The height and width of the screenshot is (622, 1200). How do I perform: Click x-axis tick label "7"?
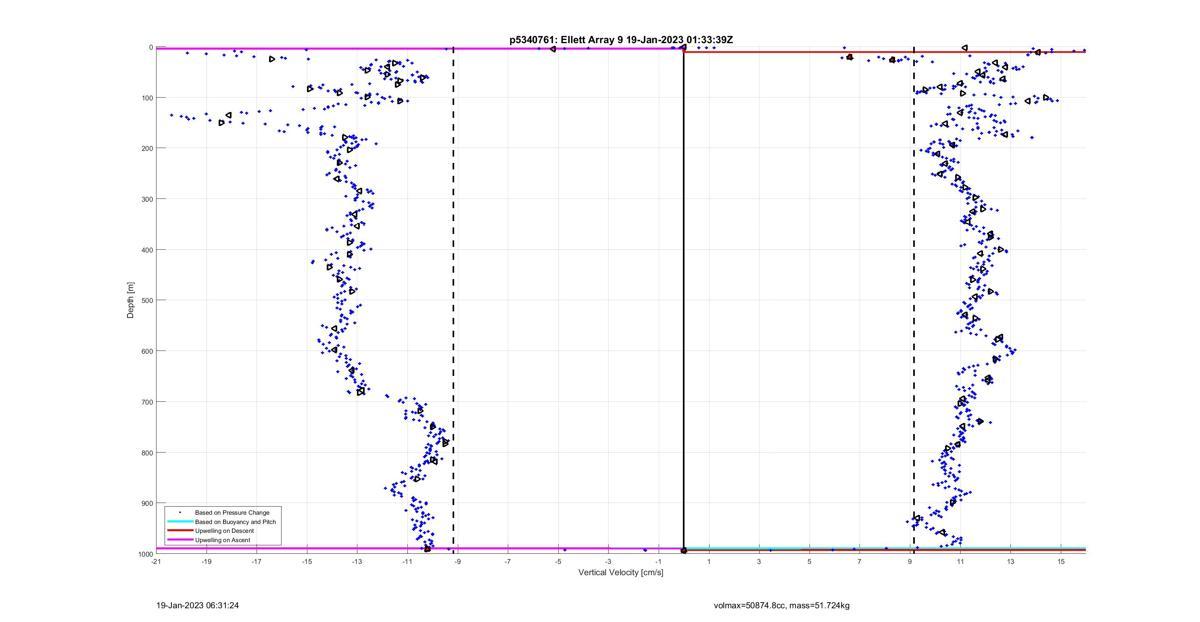click(859, 562)
